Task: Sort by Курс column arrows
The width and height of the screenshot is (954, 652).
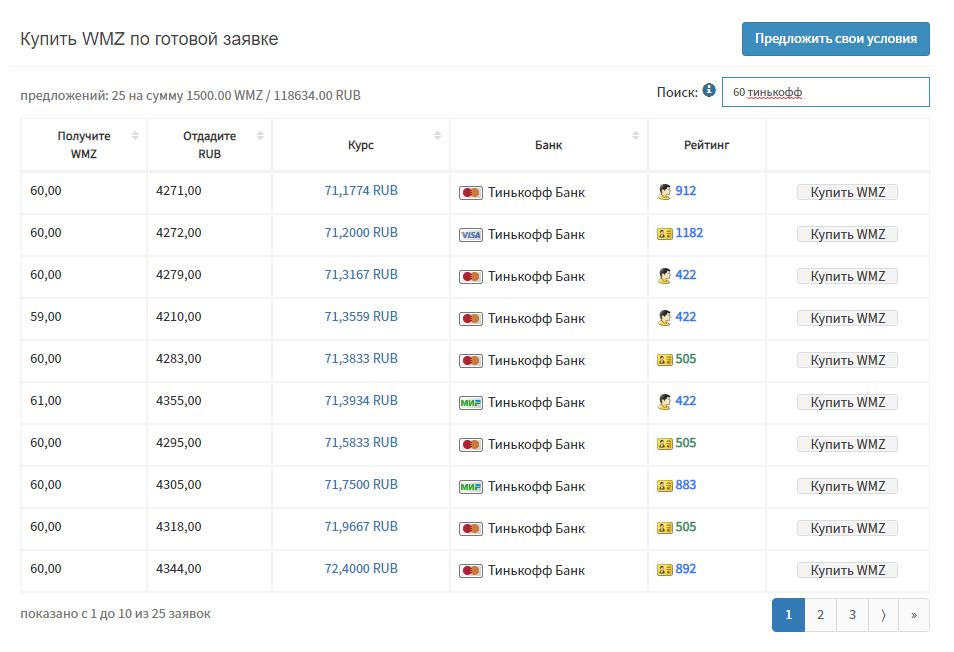Action: click(437, 136)
